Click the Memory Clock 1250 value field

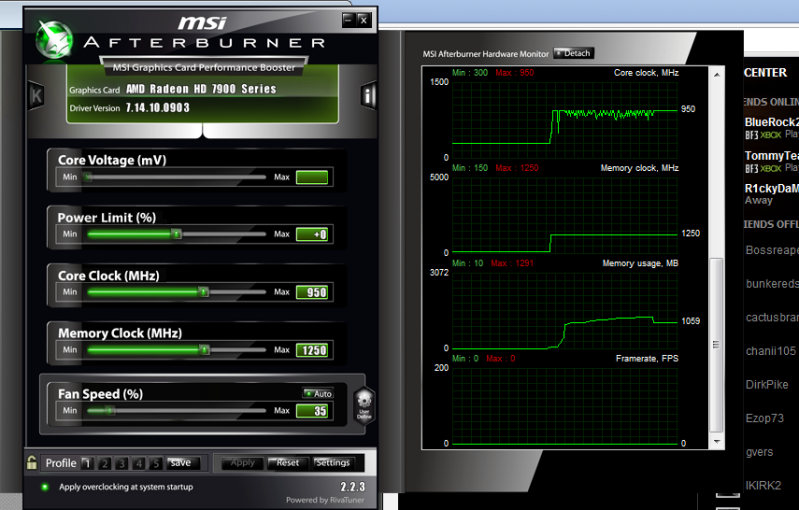point(312,350)
